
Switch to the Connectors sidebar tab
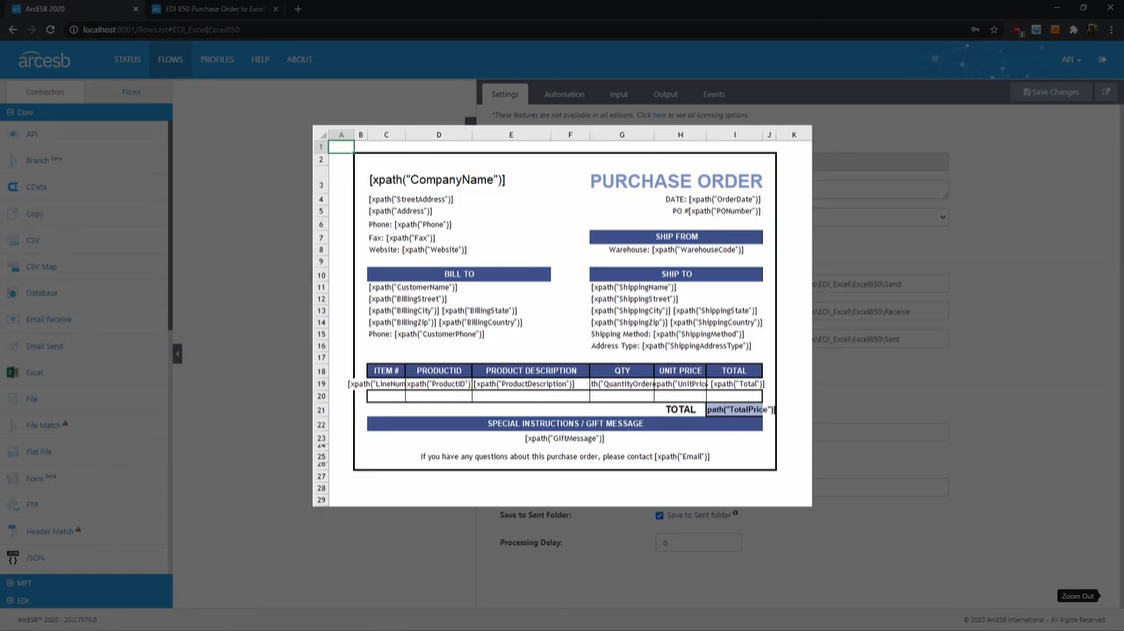[45, 92]
